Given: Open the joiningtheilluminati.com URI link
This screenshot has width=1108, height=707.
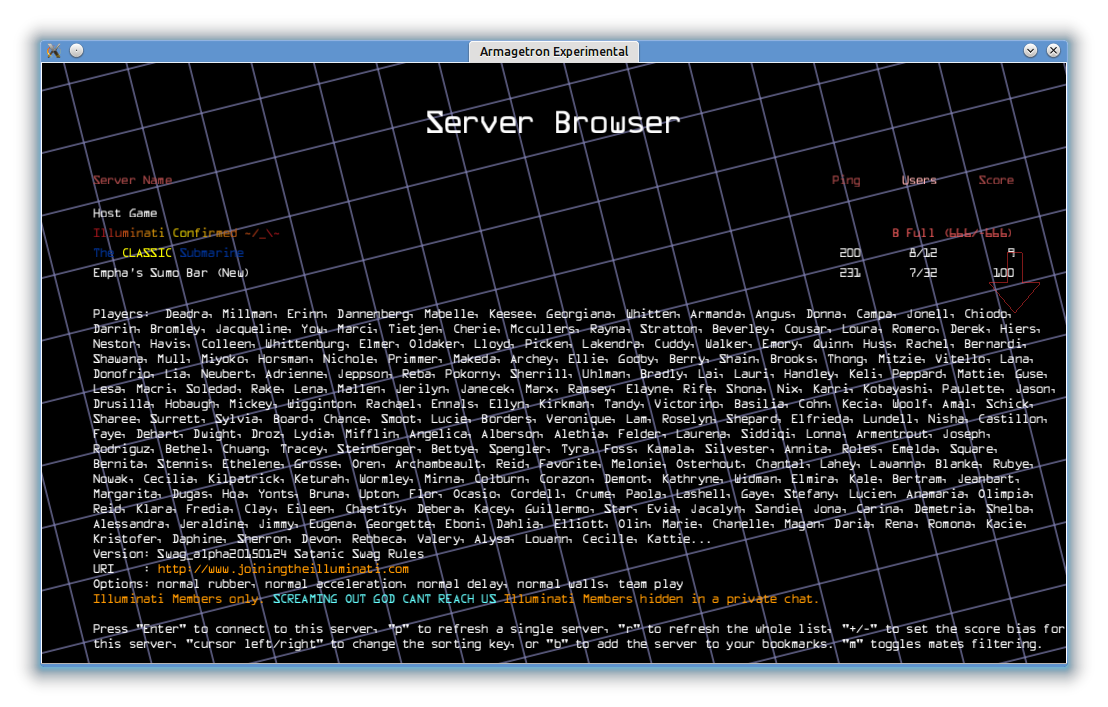Looking at the screenshot, I should point(283,569).
